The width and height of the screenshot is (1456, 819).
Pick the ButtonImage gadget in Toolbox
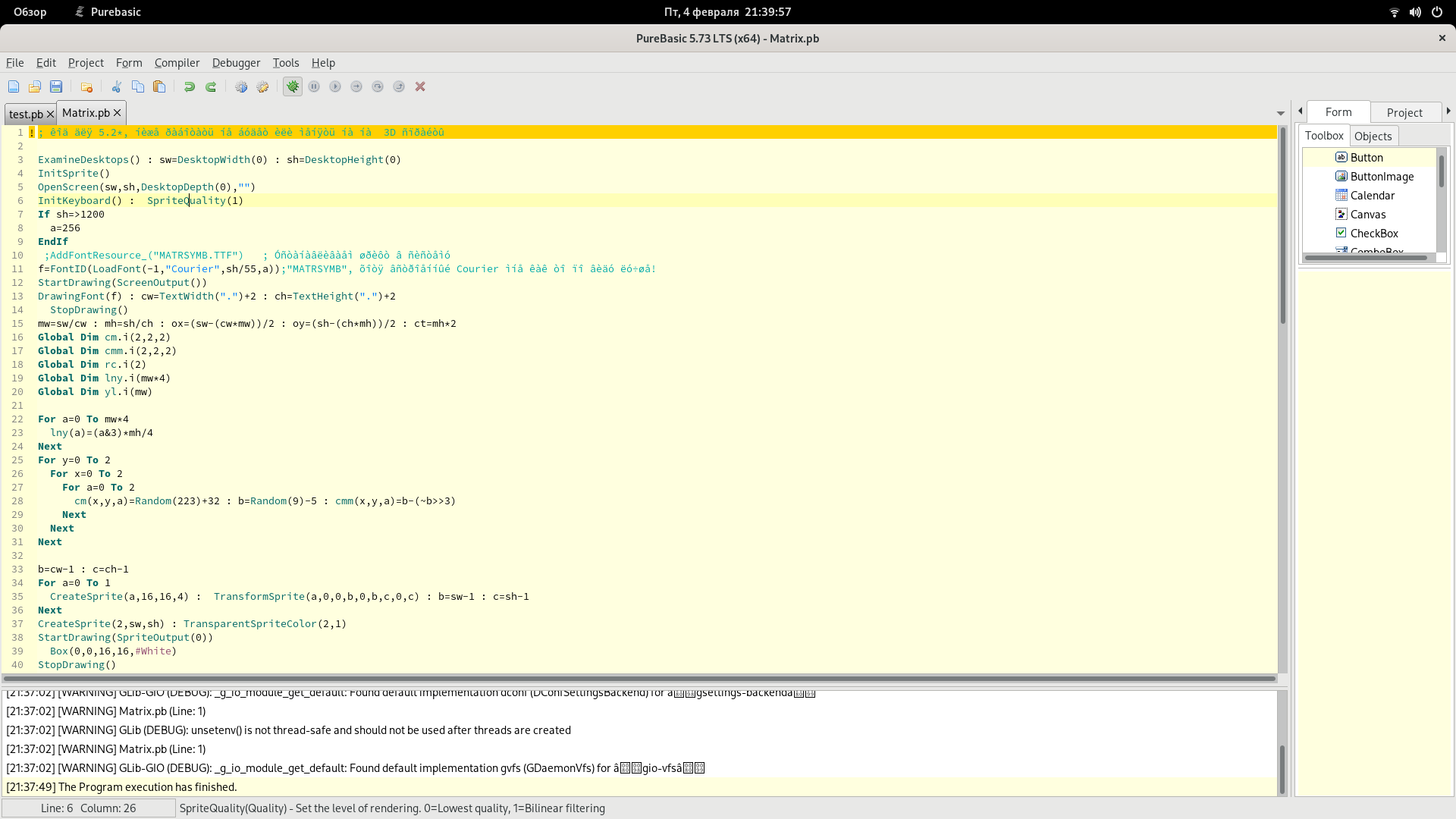click(1370, 177)
